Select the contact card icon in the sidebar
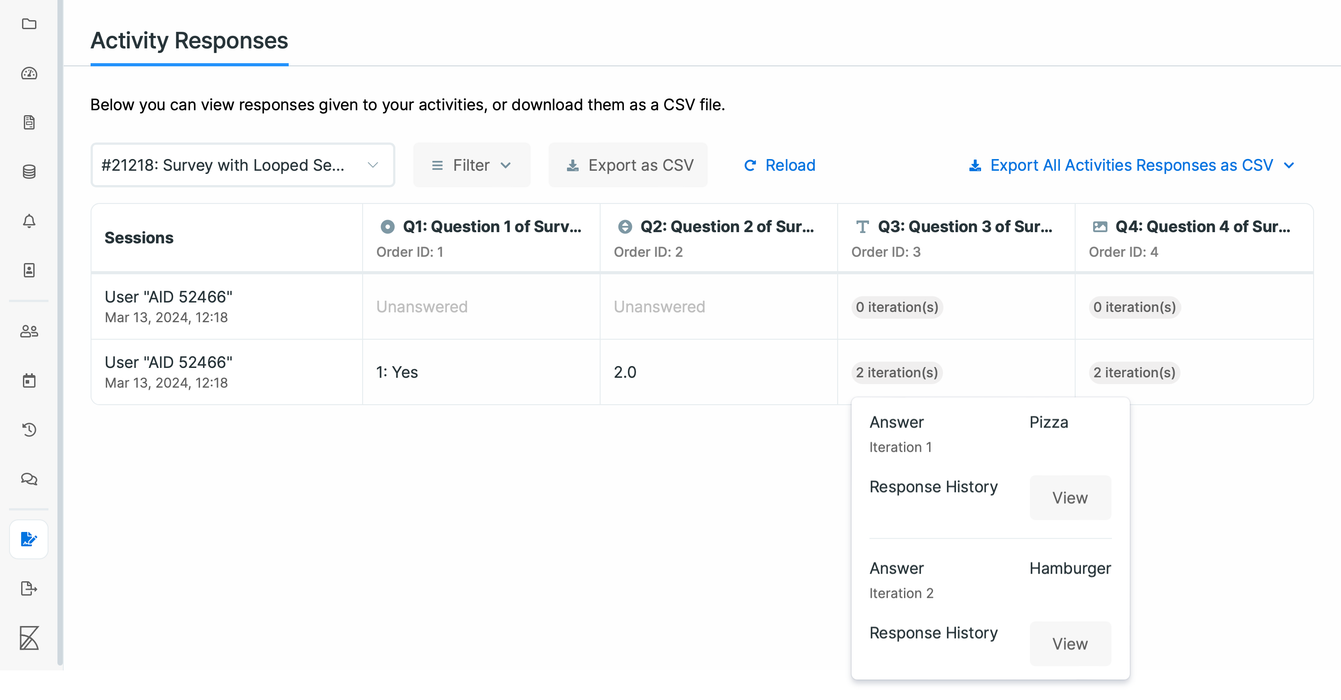Screen dimensions: 1341x700 pyautogui.click(x=28, y=270)
